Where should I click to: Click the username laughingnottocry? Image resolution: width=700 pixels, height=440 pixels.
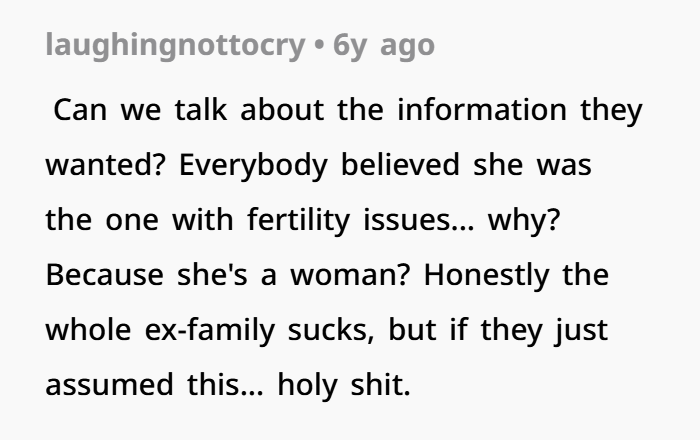(x=176, y=47)
